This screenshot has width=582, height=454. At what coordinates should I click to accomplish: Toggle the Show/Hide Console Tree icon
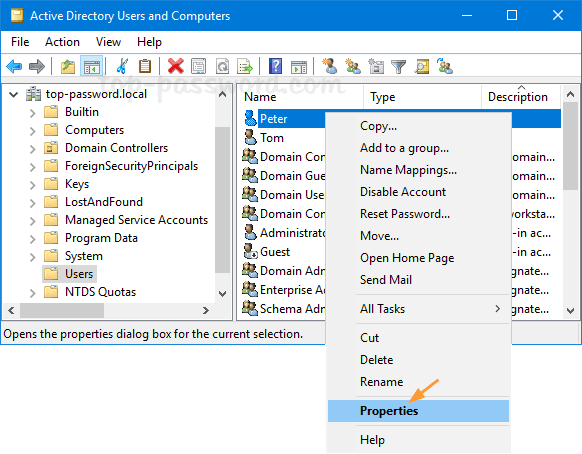tap(91, 66)
